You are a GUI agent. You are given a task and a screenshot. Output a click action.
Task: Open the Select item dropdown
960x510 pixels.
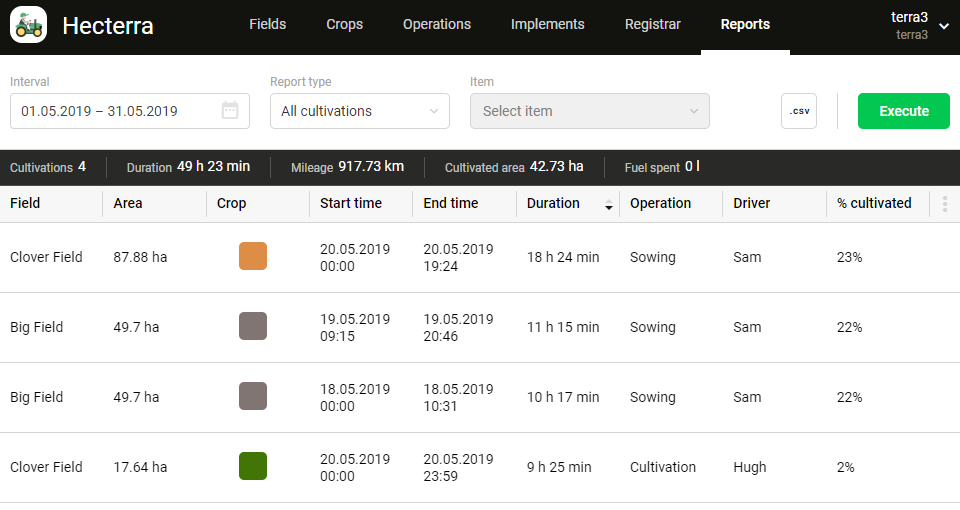(x=589, y=111)
